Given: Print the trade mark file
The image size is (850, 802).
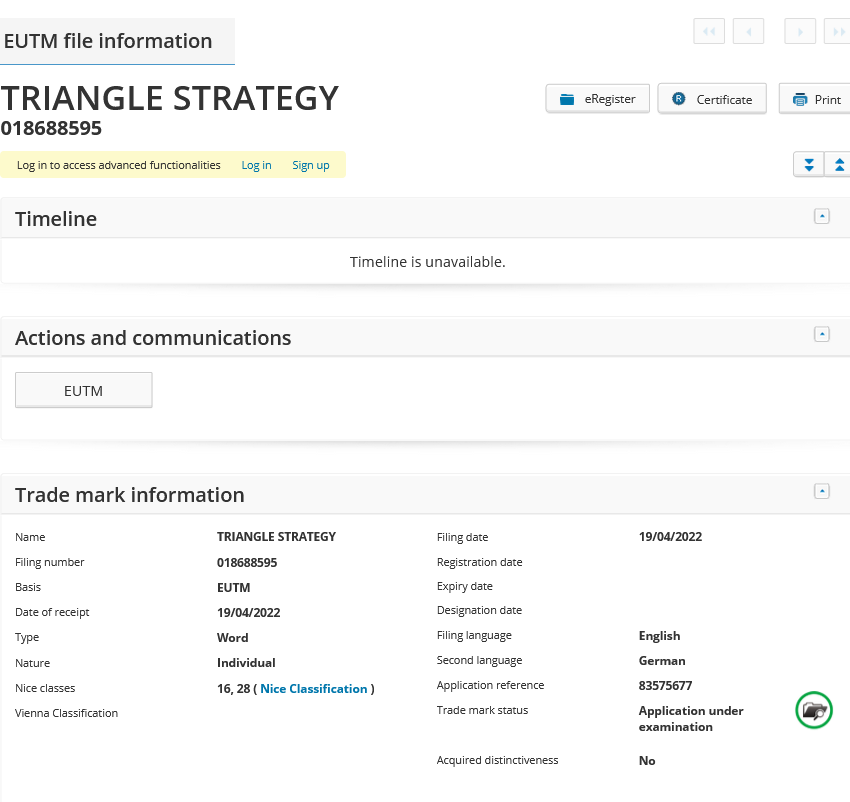Looking at the screenshot, I should point(815,99).
